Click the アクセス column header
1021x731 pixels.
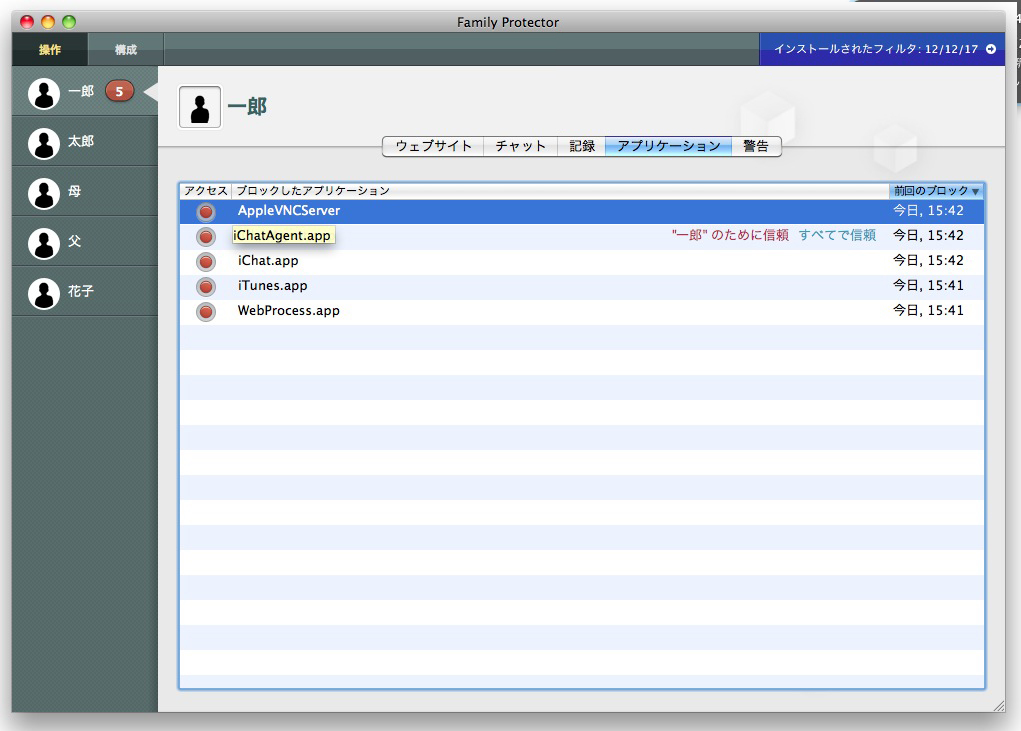(x=205, y=191)
